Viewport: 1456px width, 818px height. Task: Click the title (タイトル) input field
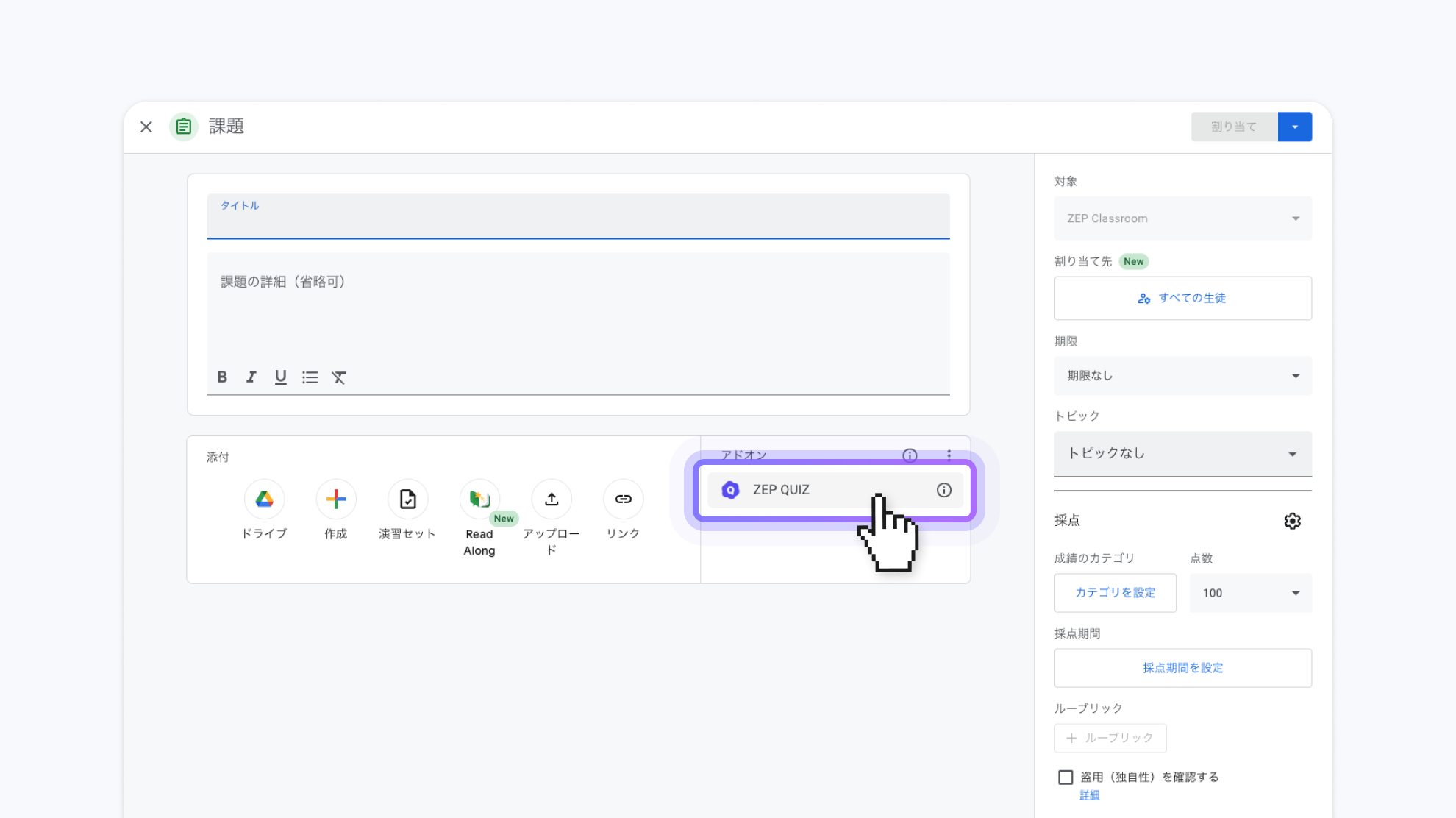click(x=578, y=221)
